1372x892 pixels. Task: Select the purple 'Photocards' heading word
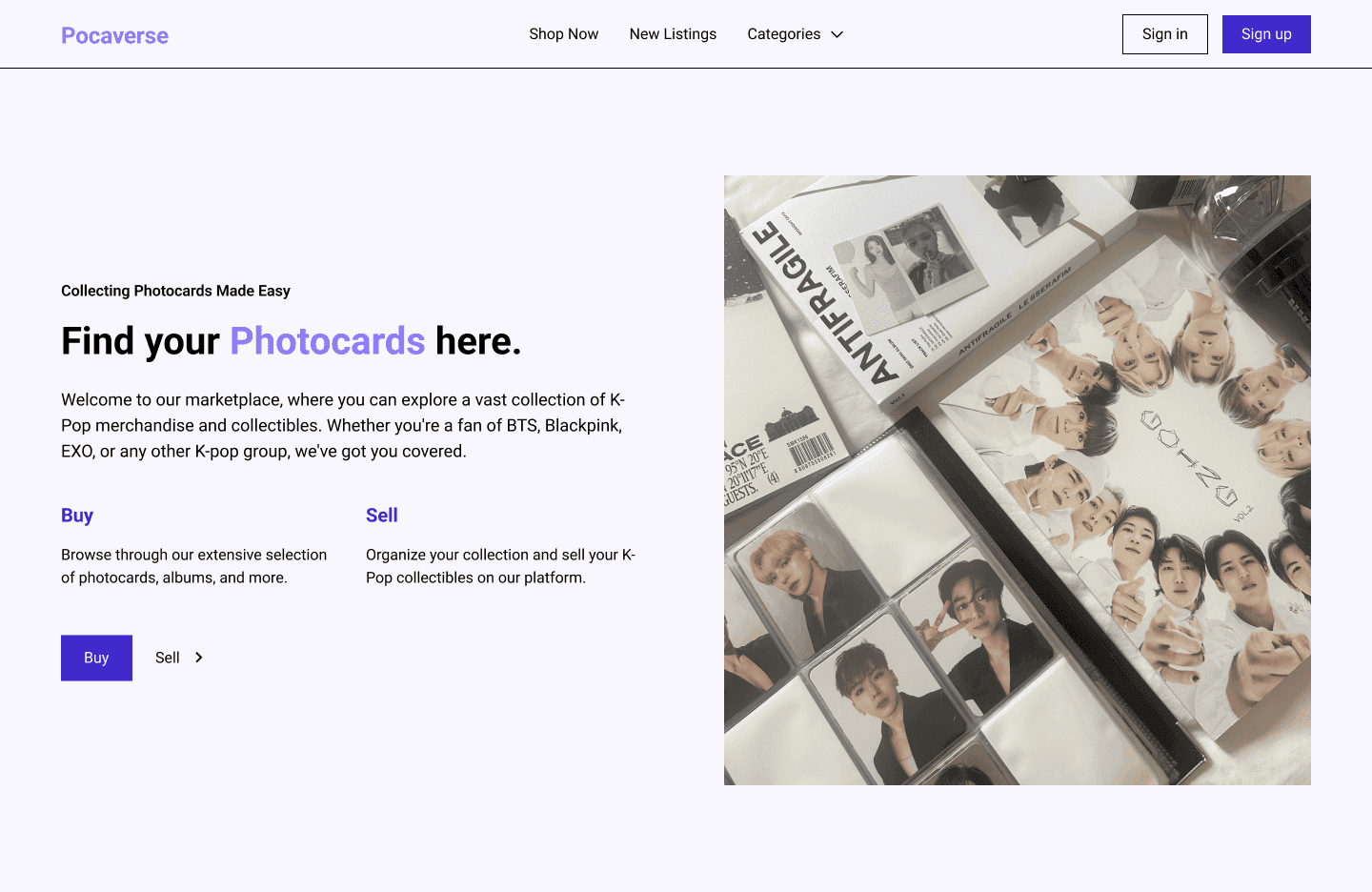[328, 341]
